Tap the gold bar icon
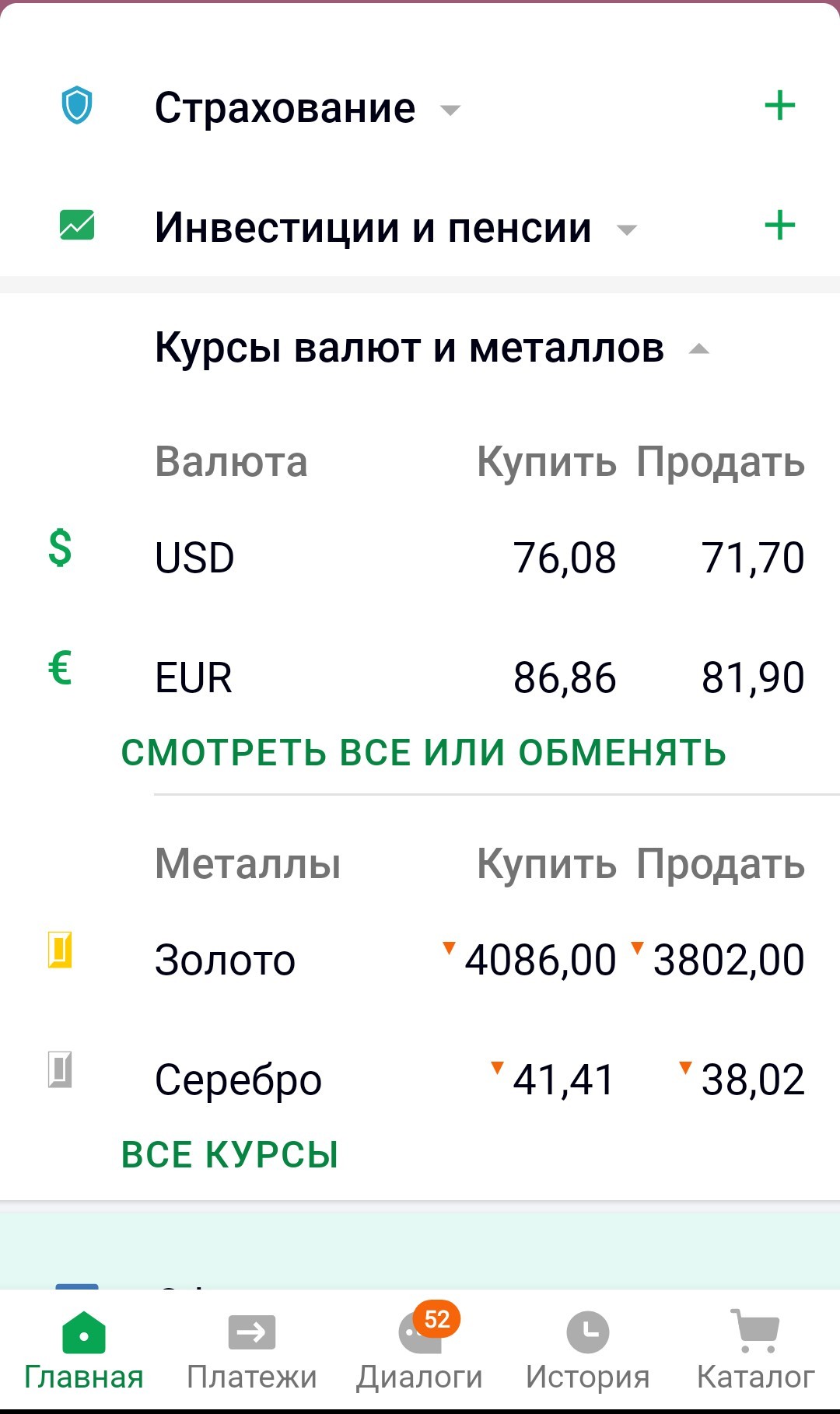840x1414 pixels. [x=60, y=949]
